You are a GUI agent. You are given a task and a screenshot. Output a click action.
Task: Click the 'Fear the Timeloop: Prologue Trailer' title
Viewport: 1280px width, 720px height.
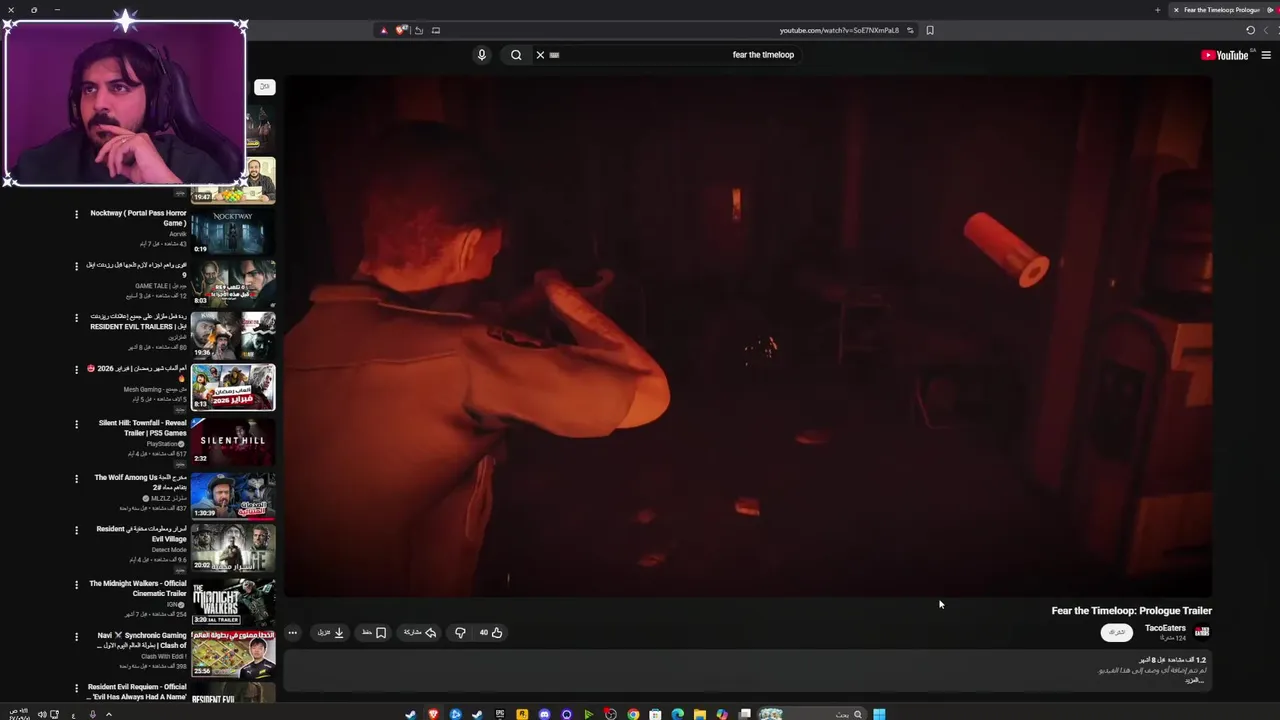(1131, 611)
